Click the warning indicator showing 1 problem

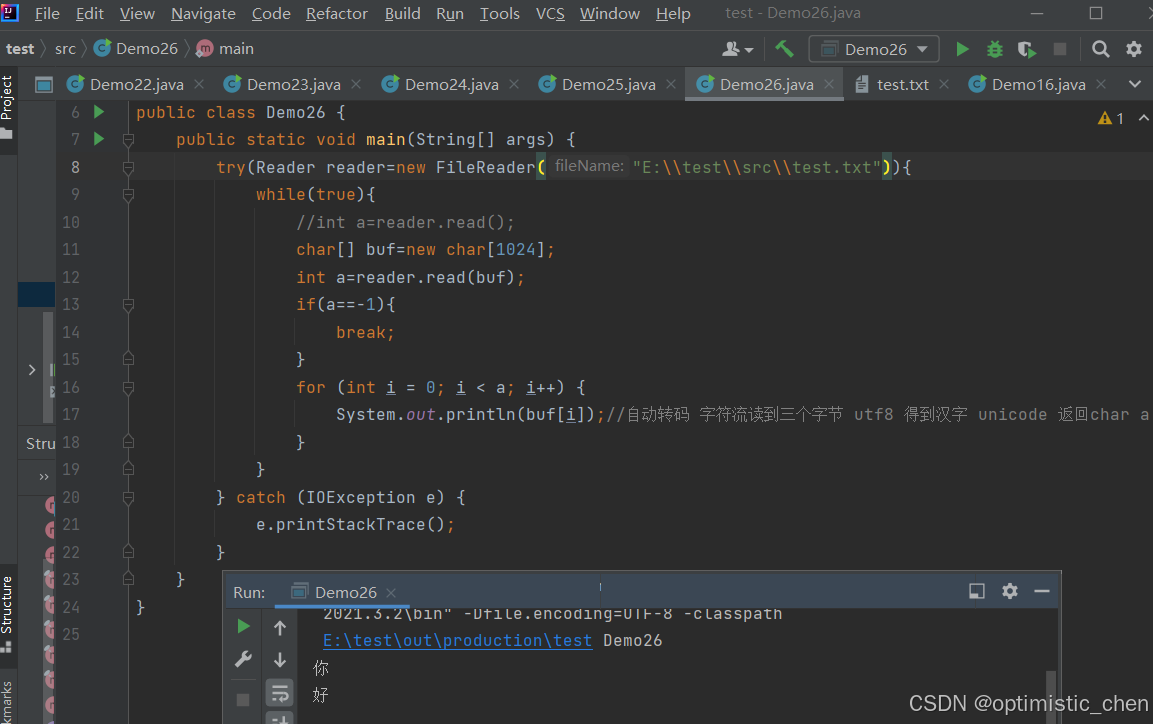pos(1110,118)
